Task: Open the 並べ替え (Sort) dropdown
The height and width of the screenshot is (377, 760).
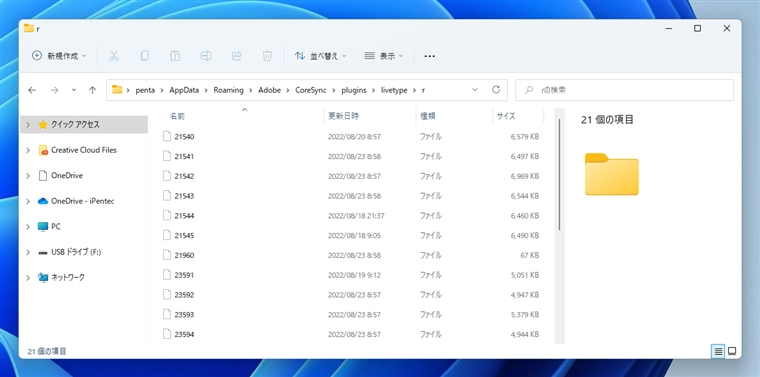Action: tap(320, 56)
